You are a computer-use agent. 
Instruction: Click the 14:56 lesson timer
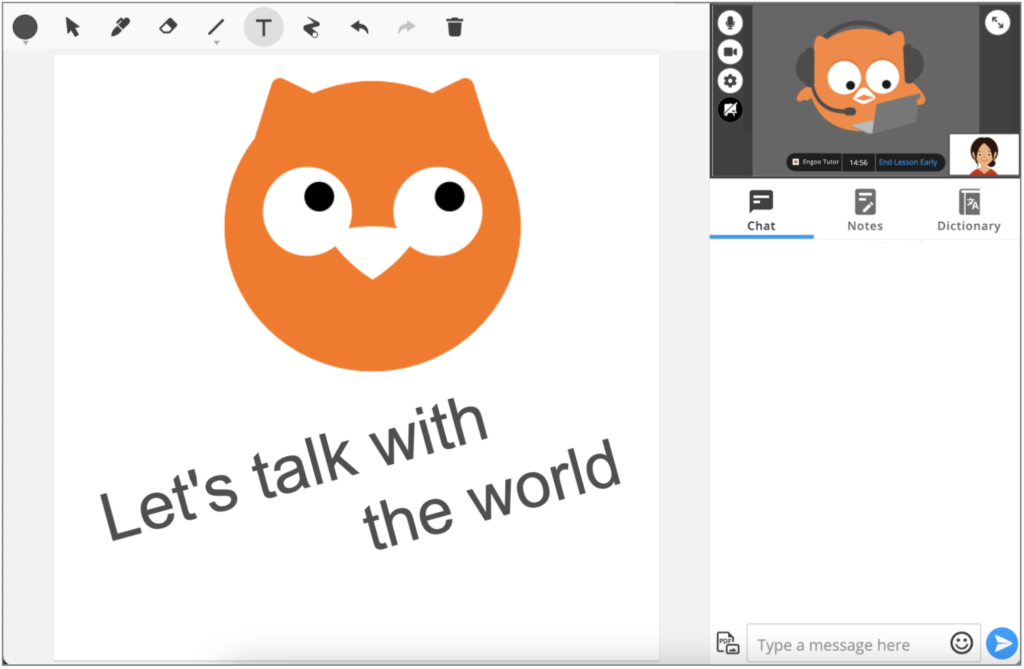tap(858, 163)
